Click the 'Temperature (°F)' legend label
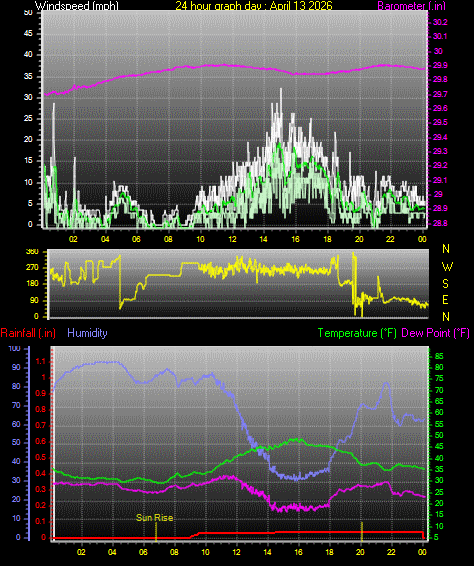This screenshot has height=566, width=474. 357,333
